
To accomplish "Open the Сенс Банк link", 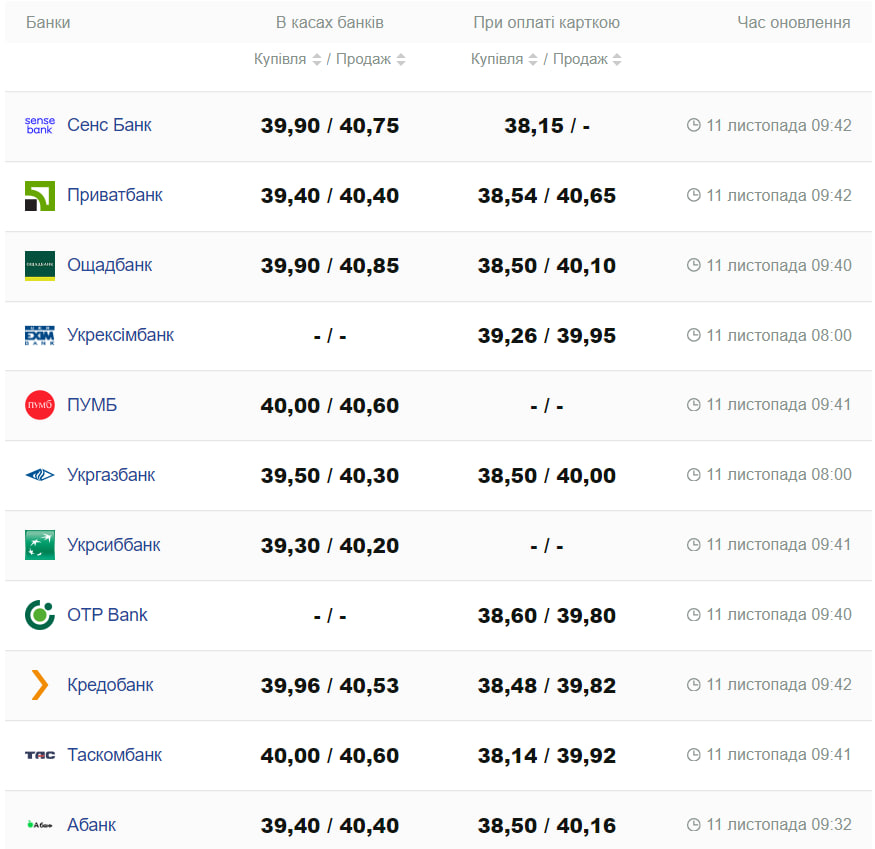I will tap(109, 125).
